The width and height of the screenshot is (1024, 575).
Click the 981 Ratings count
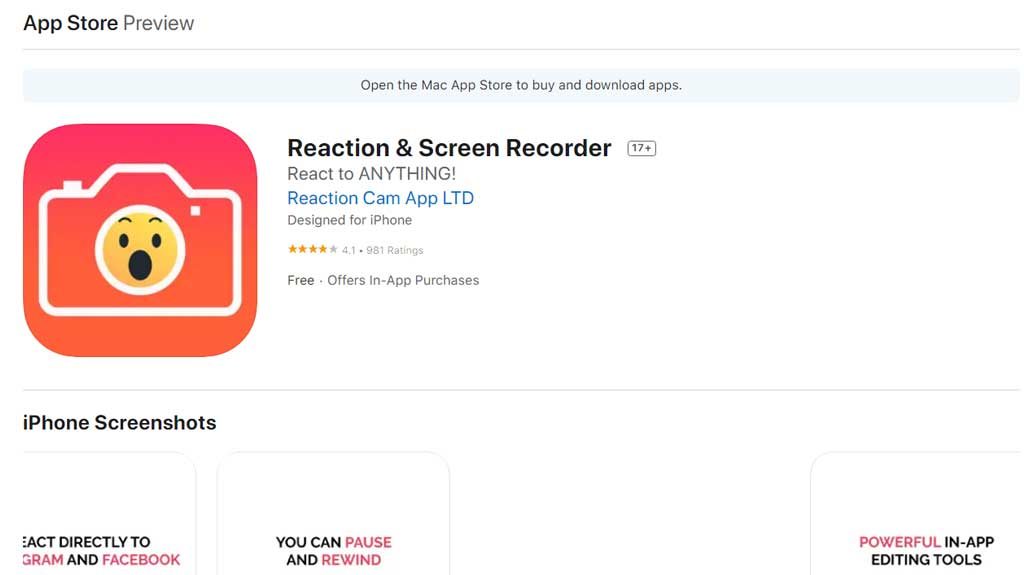[x=394, y=250]
